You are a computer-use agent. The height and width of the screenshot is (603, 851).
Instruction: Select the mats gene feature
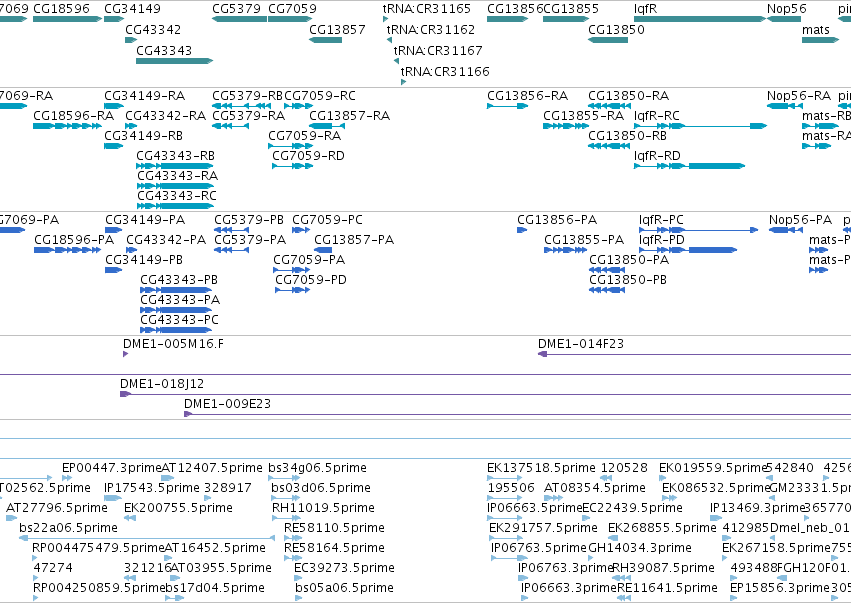pyautogui.click(x=821, y=40)
